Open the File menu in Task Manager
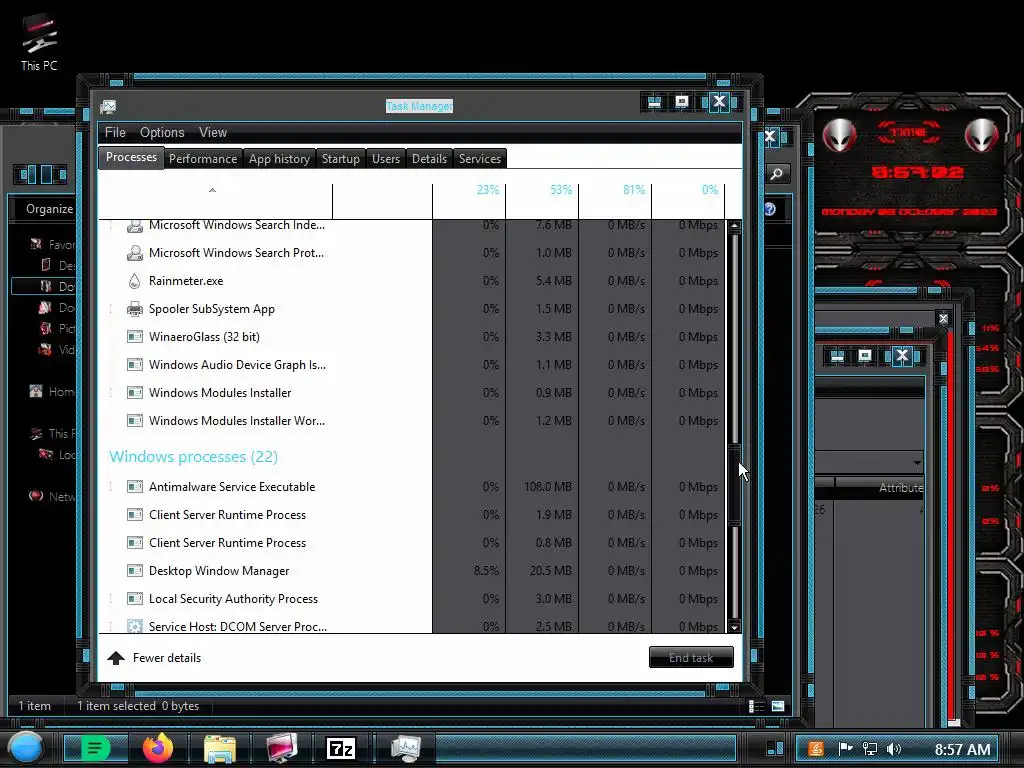This screenshot has height=768, width=1024. 115,133
